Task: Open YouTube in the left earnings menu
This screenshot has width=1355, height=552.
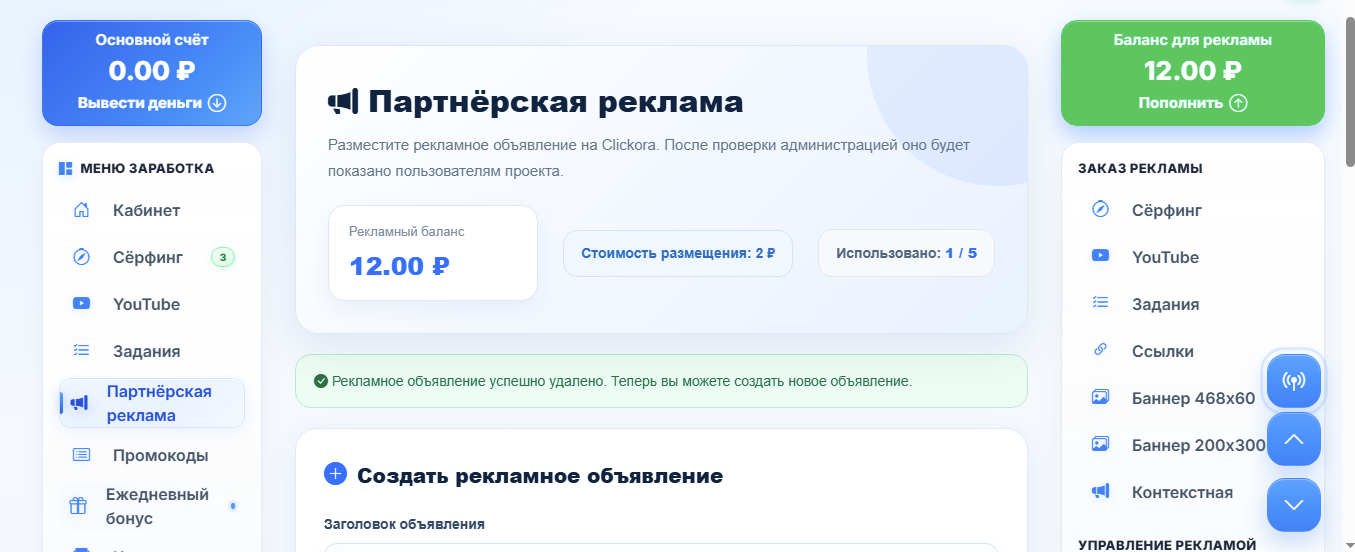Action: coord(152,304)
